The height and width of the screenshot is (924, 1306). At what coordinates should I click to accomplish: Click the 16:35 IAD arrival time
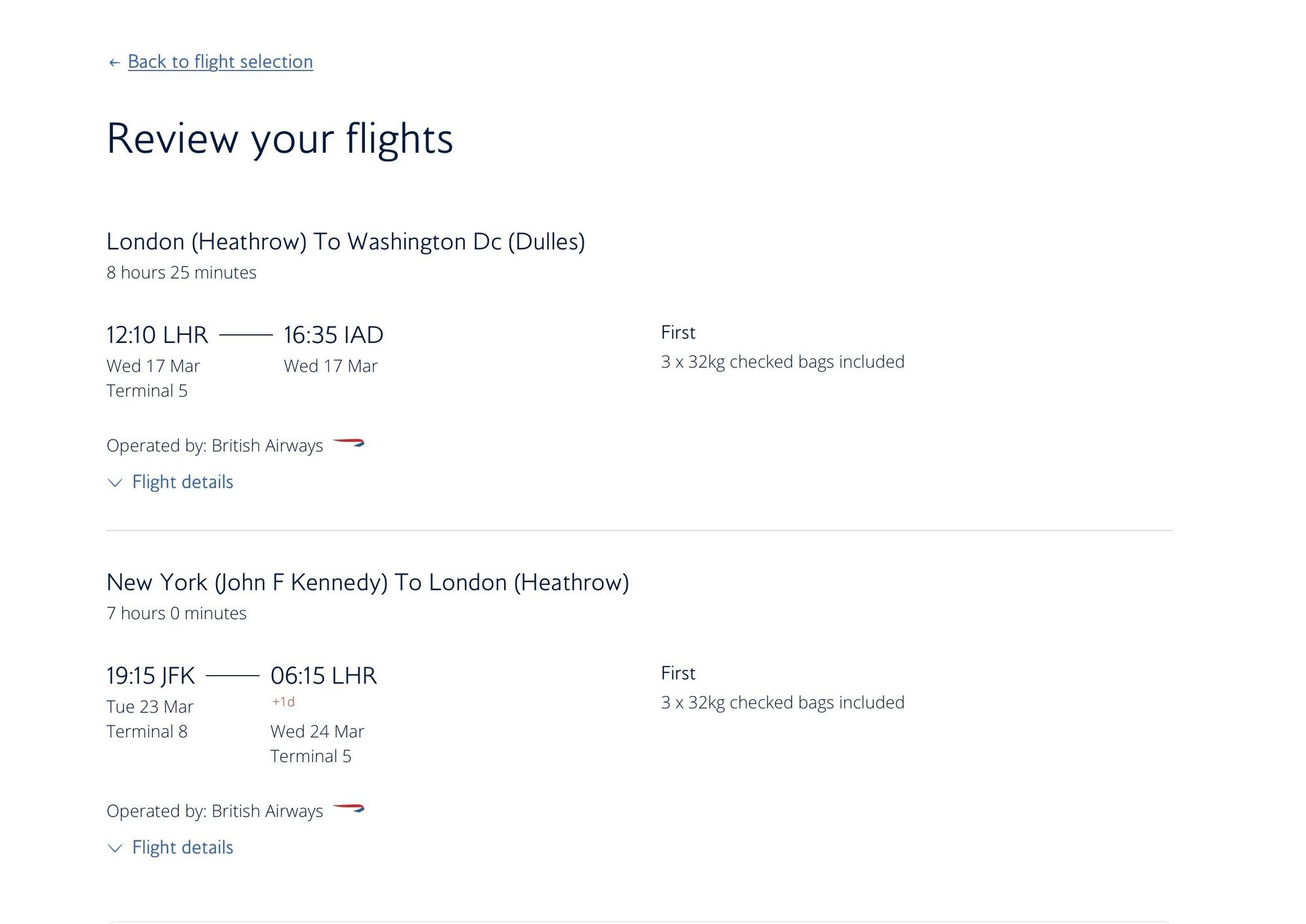coord(333,335)
